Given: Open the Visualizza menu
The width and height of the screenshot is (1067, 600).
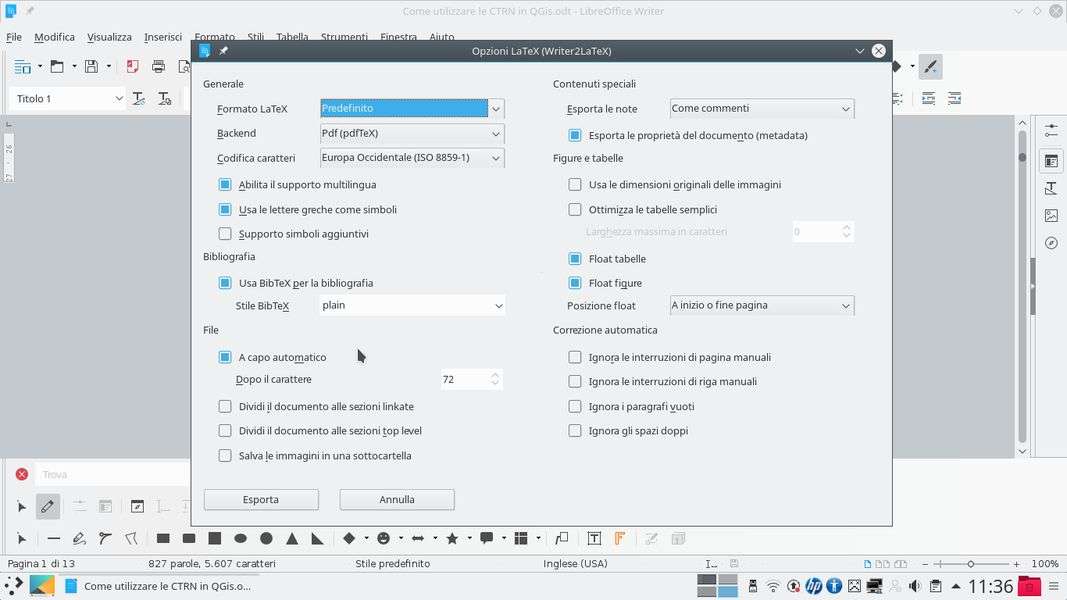Looking at the screenshot, I should tap(109, 37).
